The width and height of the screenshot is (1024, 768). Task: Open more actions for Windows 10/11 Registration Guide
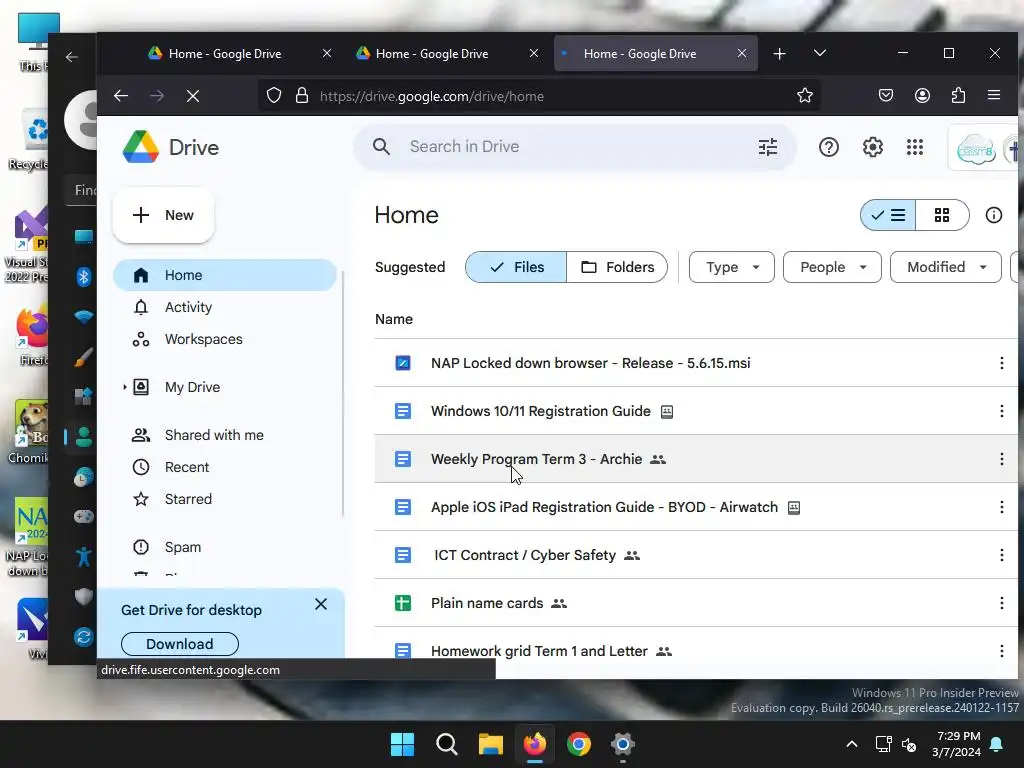pos(1001,411)
